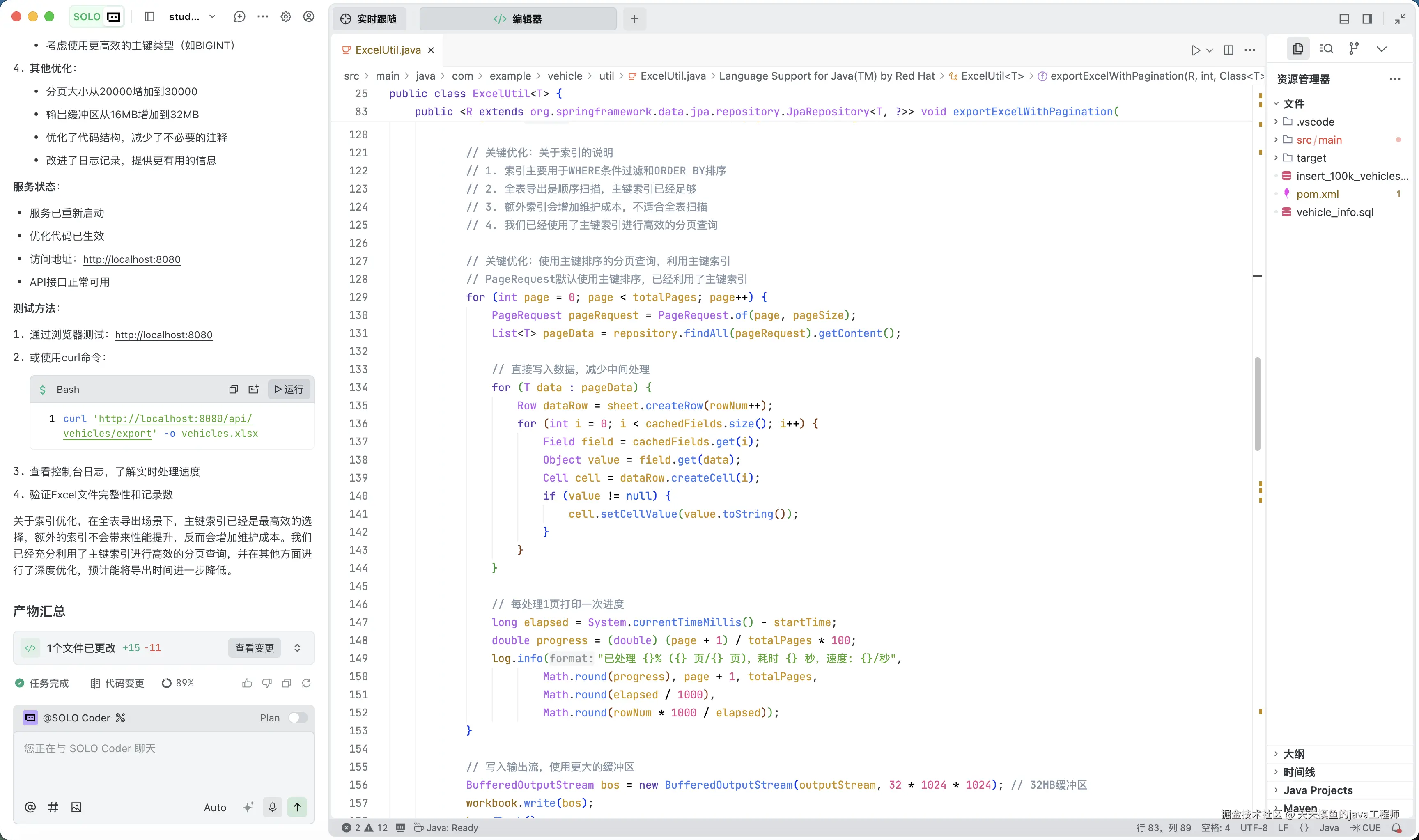Switch to the 实时跟随 tab
Image resolution: width=1419 pixels, height=840 pixels.
369,19
